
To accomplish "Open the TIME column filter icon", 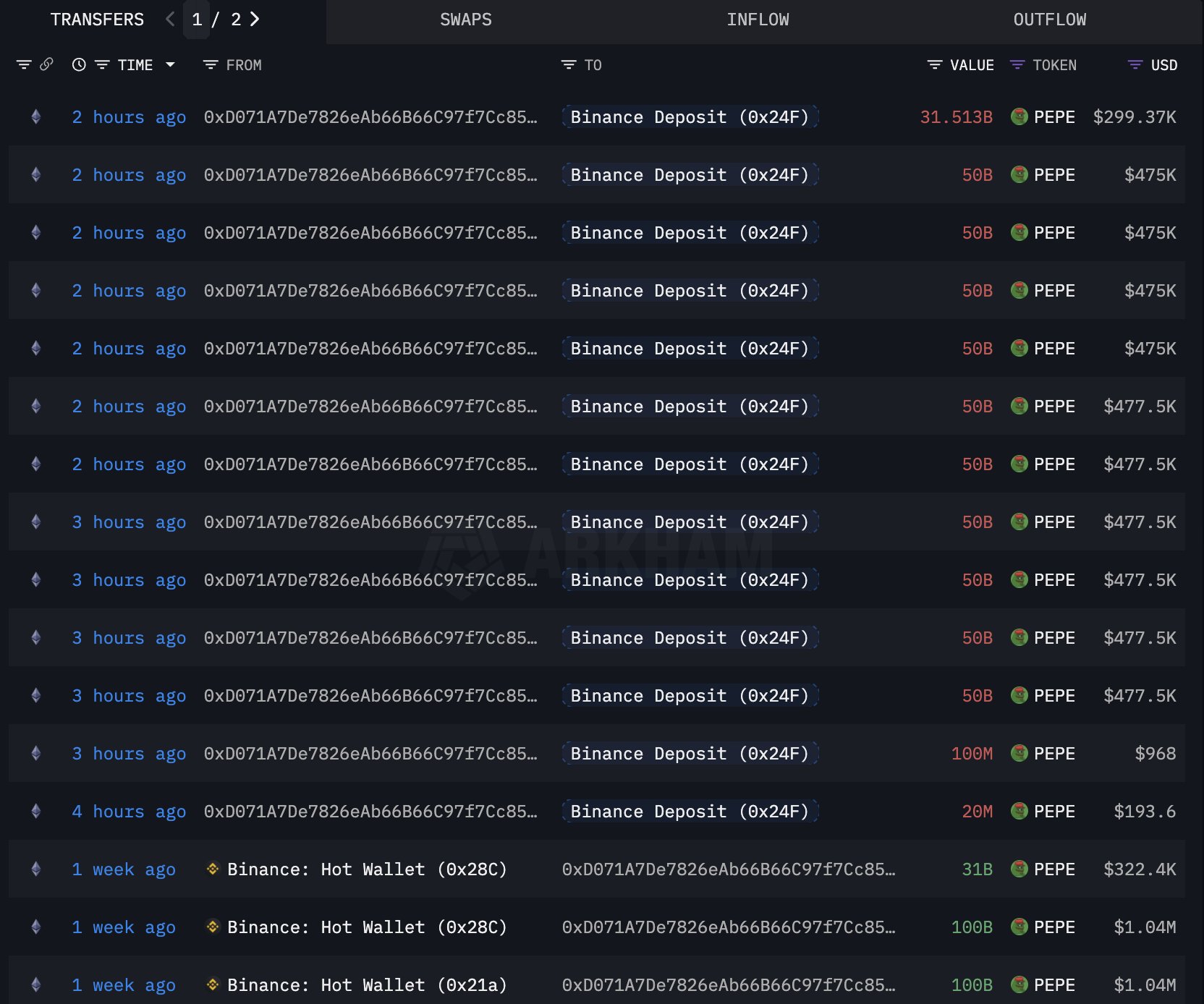I will [x=103, y=65].
